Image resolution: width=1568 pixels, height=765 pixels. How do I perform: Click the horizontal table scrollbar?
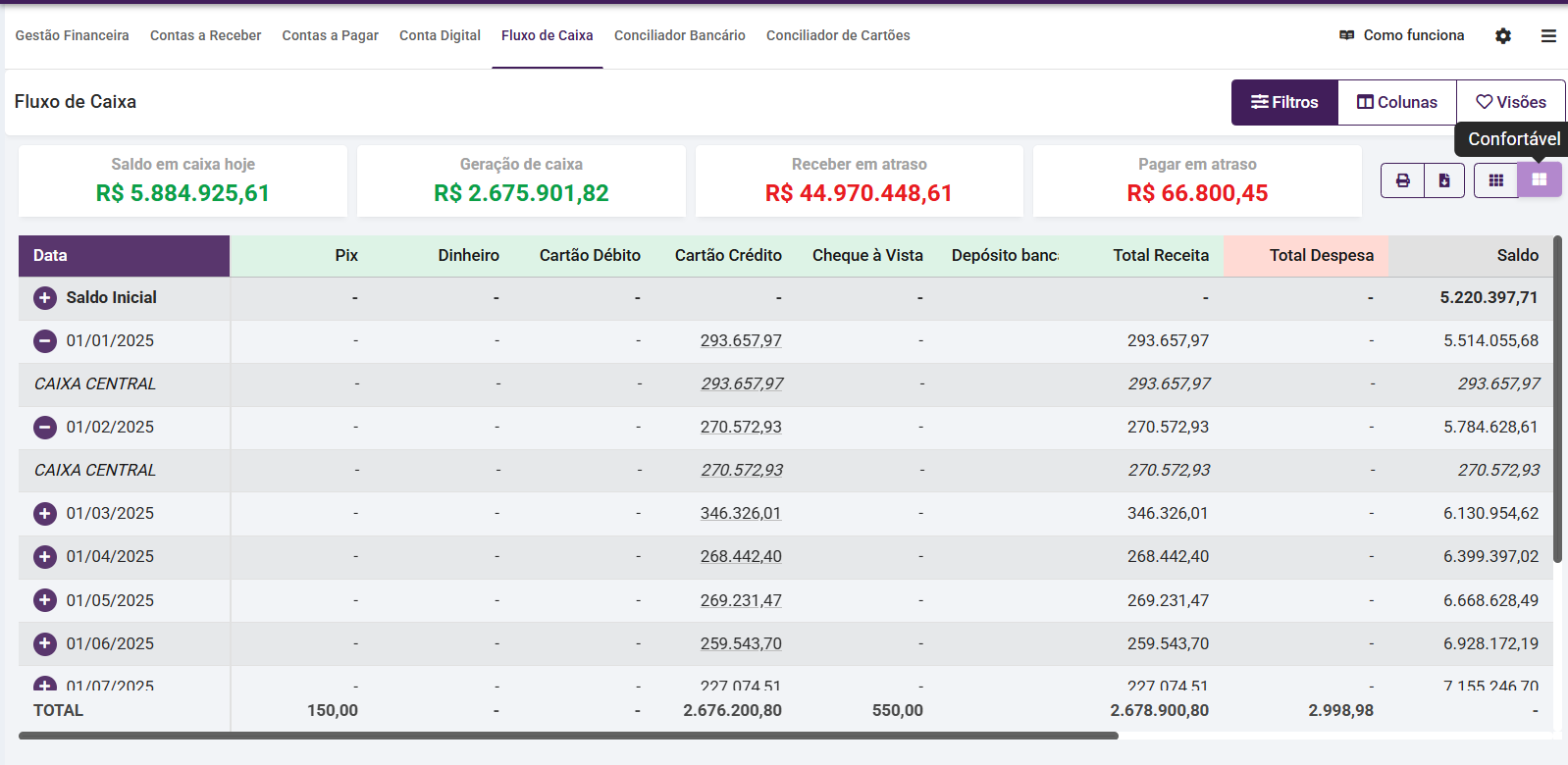[x=569, y=736]
